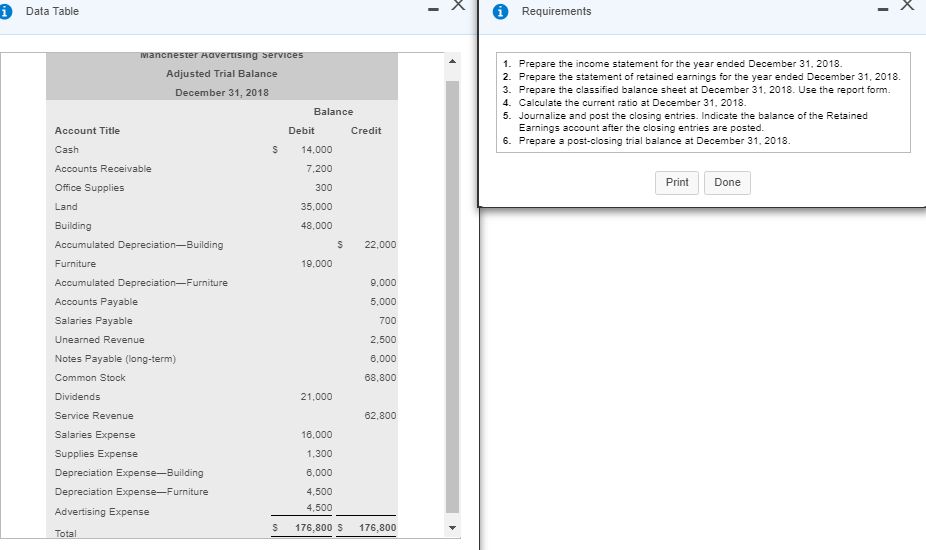Select Accumulated Depreciation—Building label
926x550 pixels.
click(139, 245)
